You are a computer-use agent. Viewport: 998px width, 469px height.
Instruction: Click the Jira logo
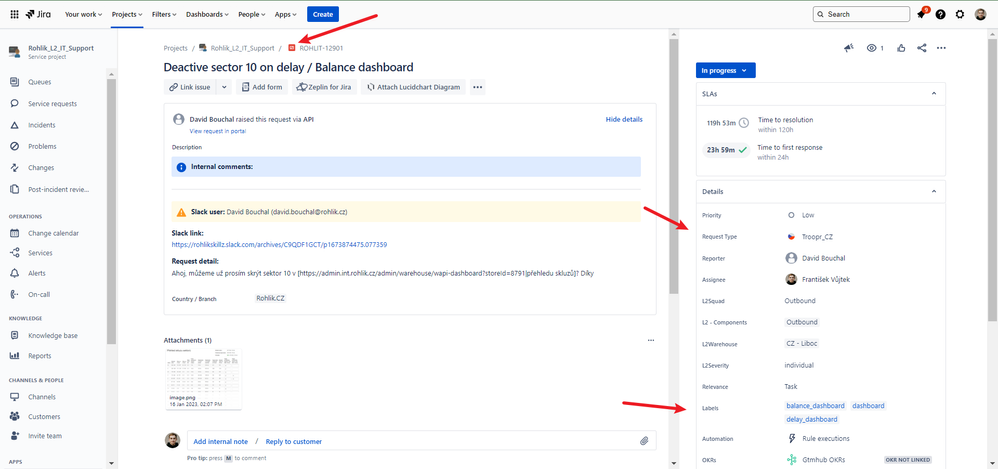tap(39, 14)
